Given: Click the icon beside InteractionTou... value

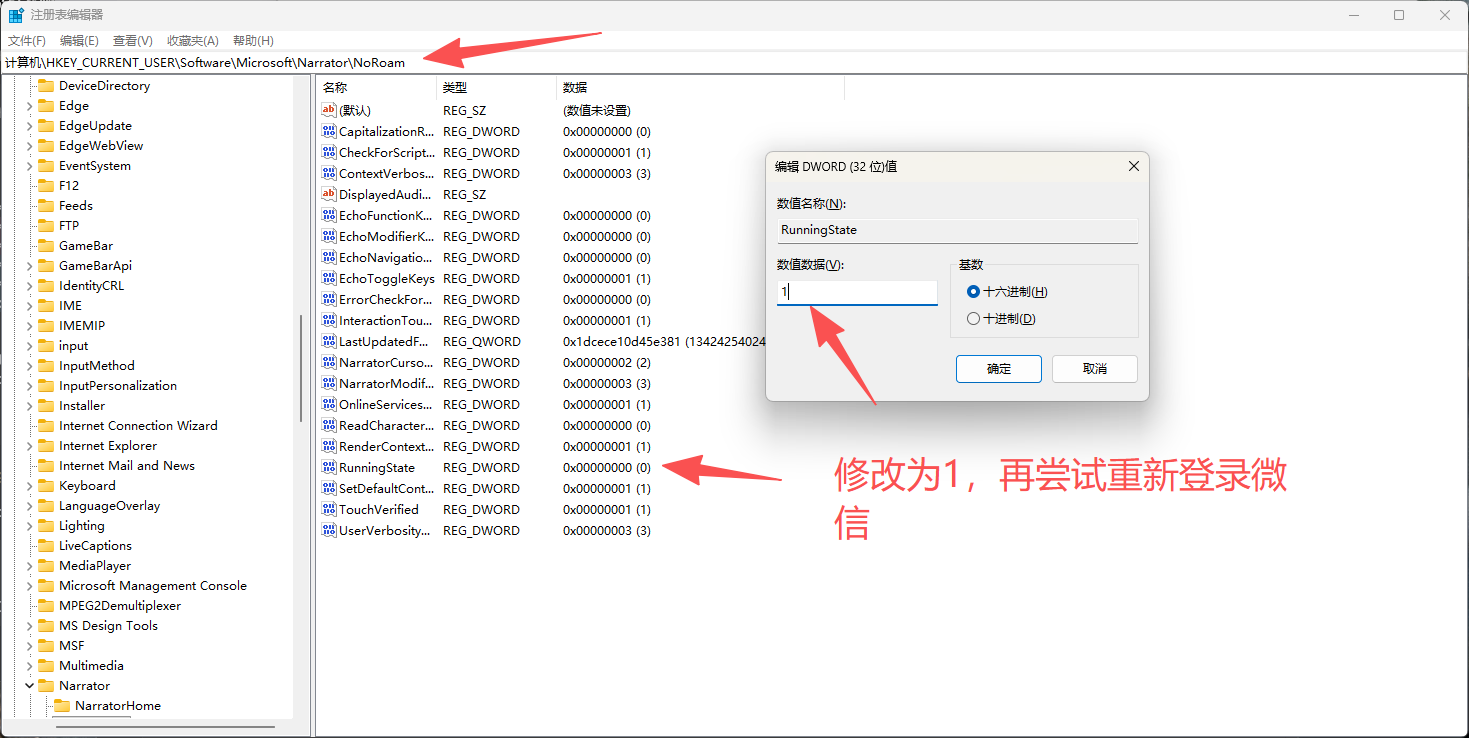Looking at the screenshot, I should click(328, 320).
